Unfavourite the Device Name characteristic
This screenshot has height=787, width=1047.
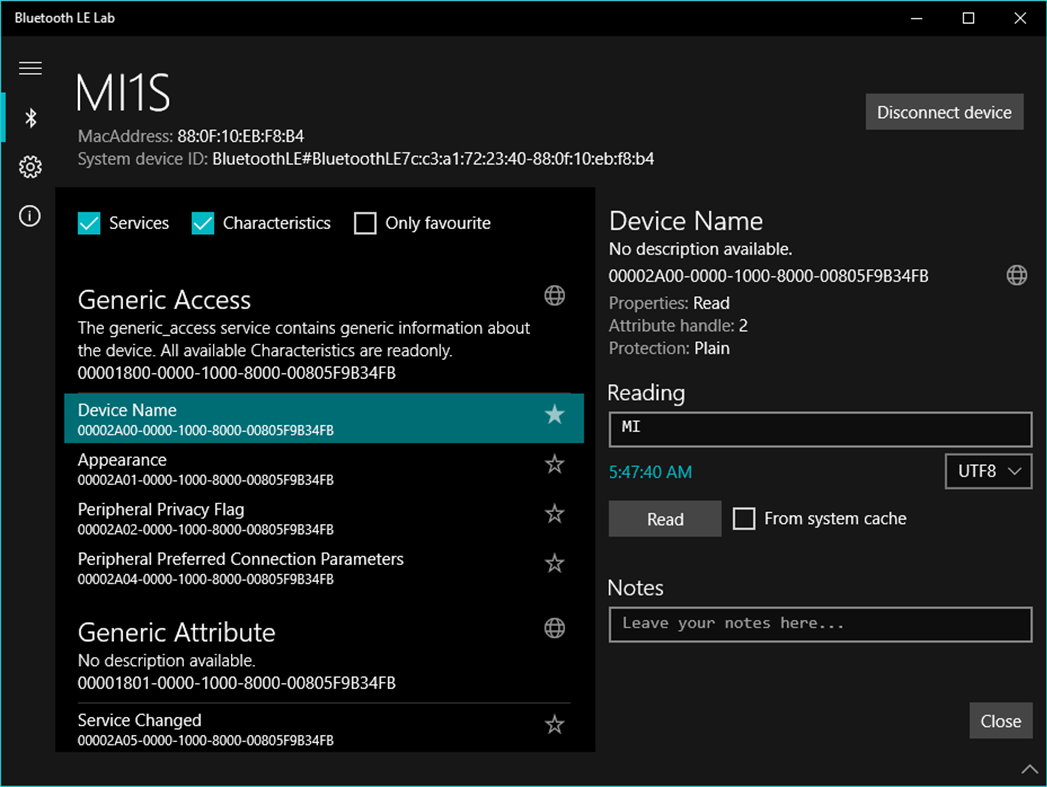[x=554, y=413]
